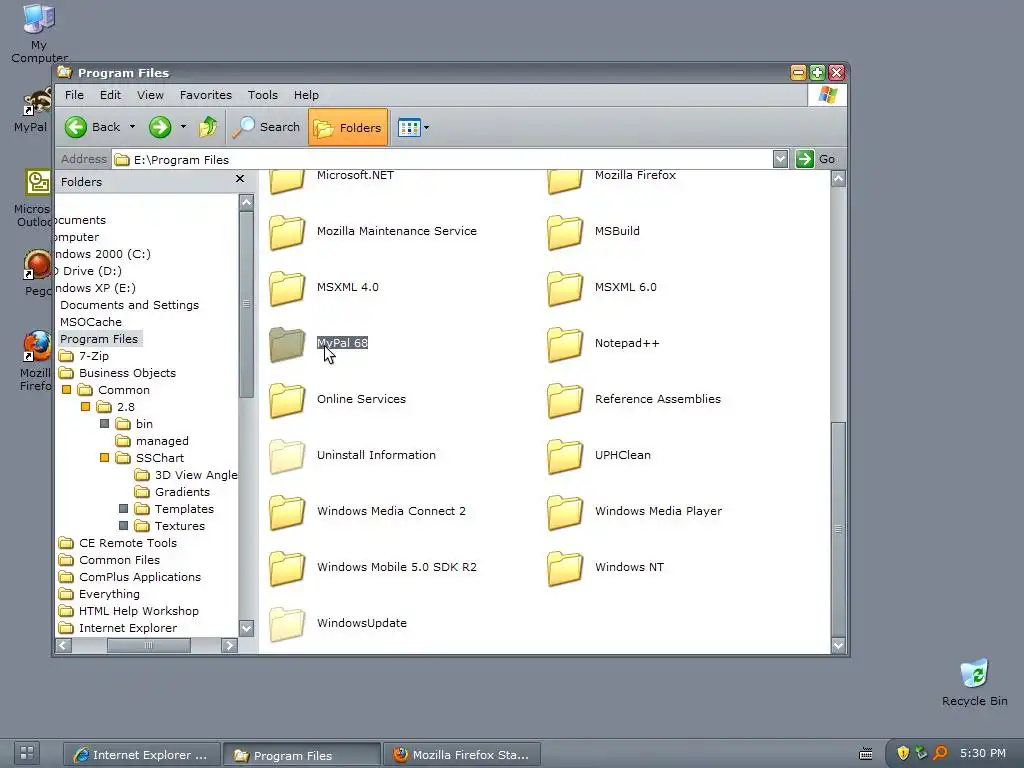This screenshot has width=1024, height=768.
Task: Select MSOCache in the folder tree
Action: (x=91, y=322)
